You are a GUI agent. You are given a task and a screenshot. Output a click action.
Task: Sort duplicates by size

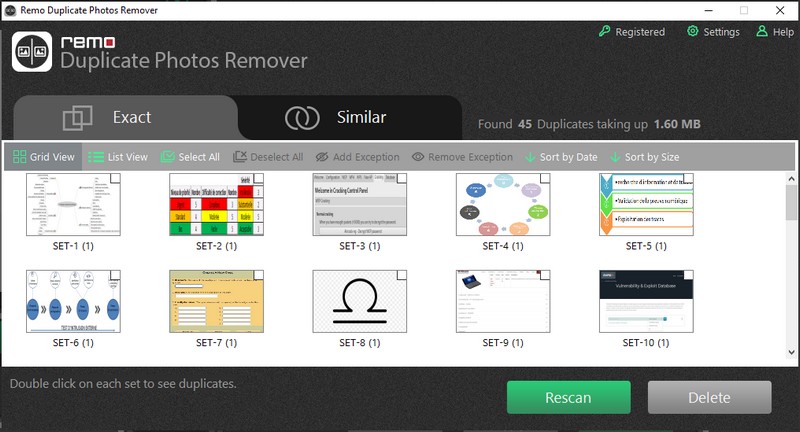coord(643,157)
